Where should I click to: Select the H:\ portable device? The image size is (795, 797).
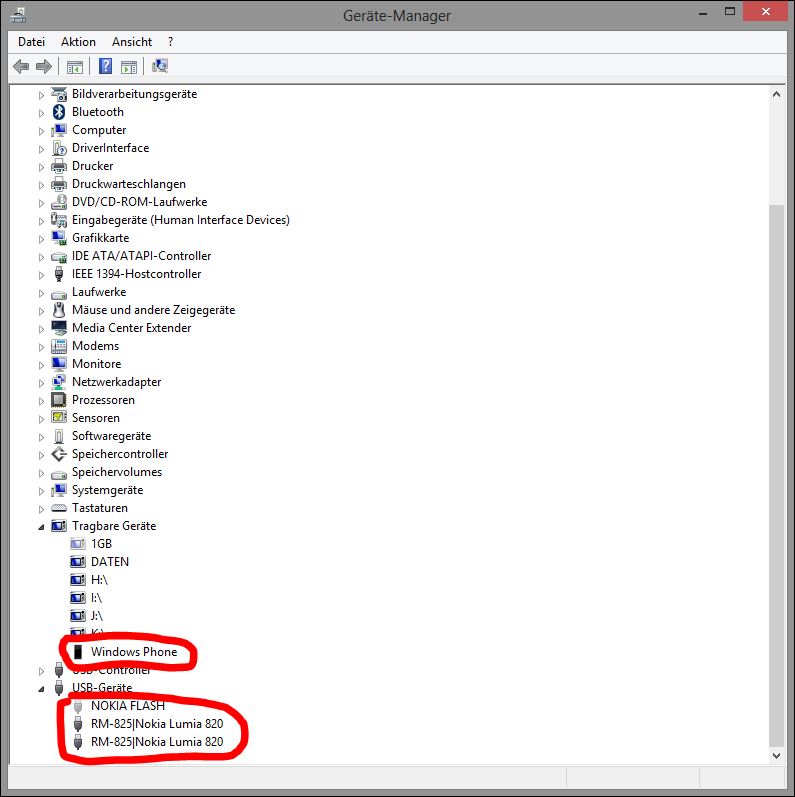[x=99, y=580]
